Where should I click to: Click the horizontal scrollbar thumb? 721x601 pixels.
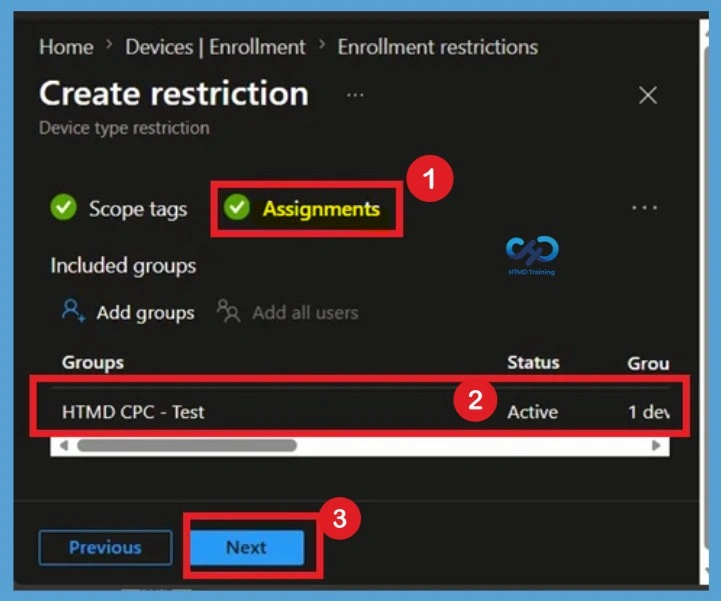pos(187,445)
